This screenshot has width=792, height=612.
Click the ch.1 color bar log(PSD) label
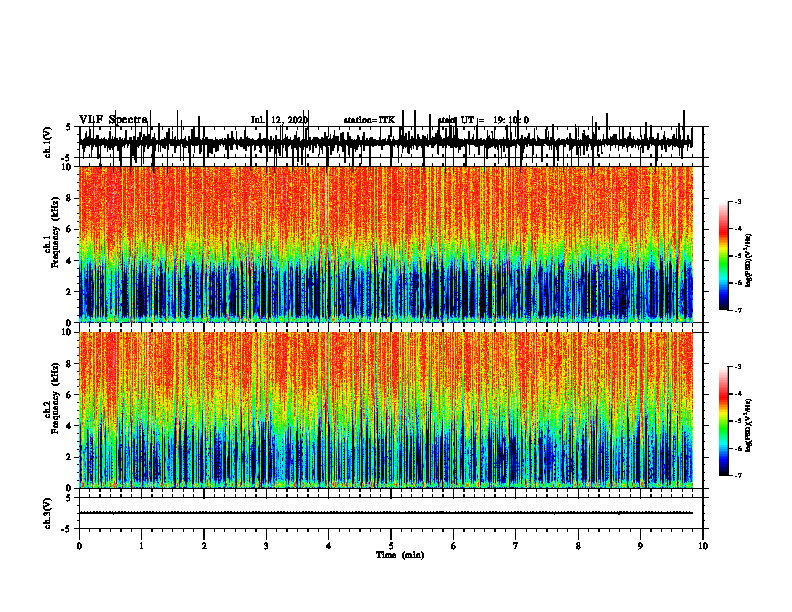[749, 261]
